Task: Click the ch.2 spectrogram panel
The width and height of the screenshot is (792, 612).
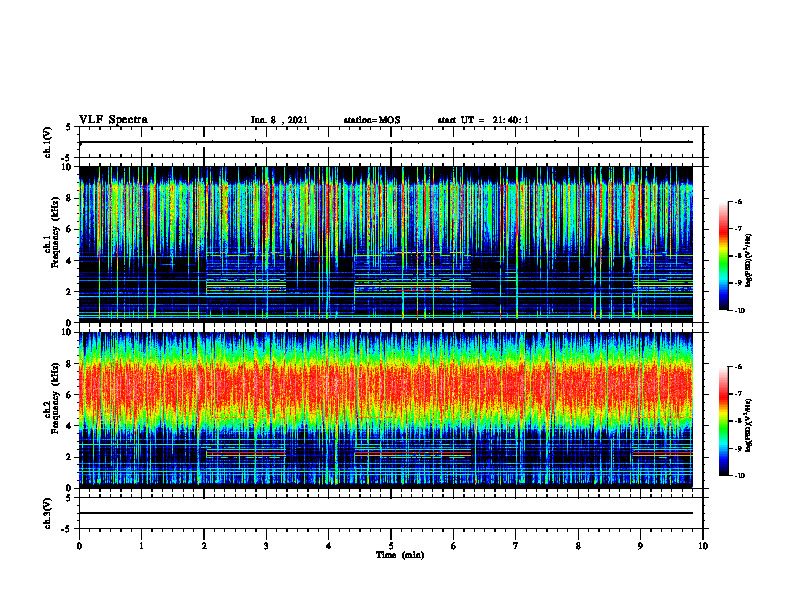Action: coord(386,410)
